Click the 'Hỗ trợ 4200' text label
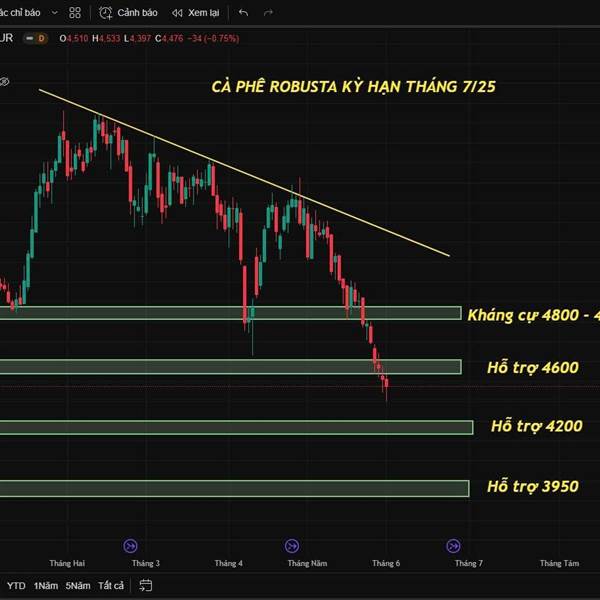 click(x=537, y=426)
